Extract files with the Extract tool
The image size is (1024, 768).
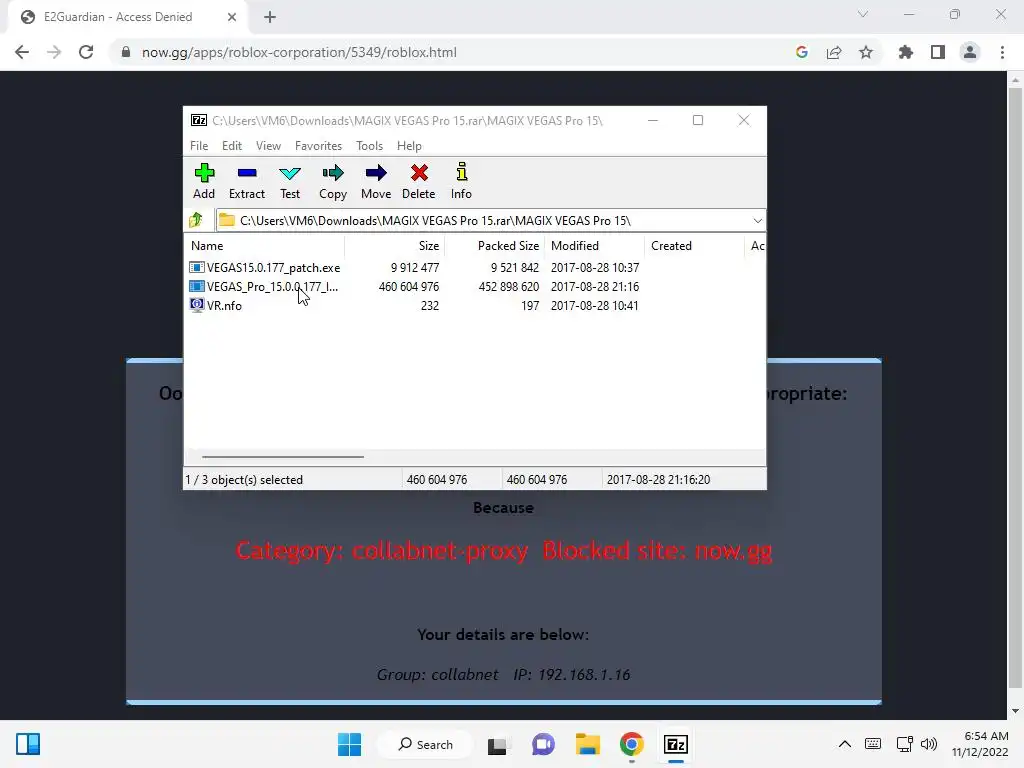(x=247, y=181)
